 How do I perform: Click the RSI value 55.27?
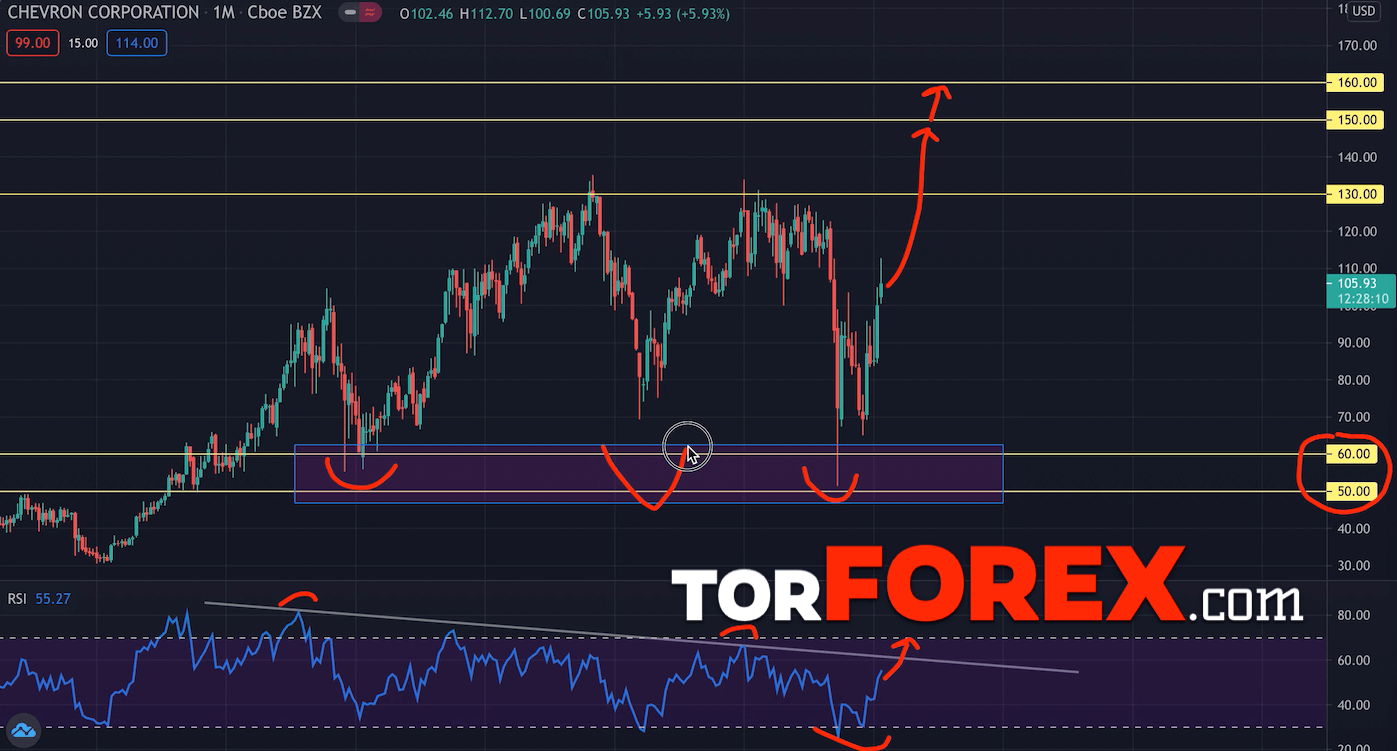(53, 598)
